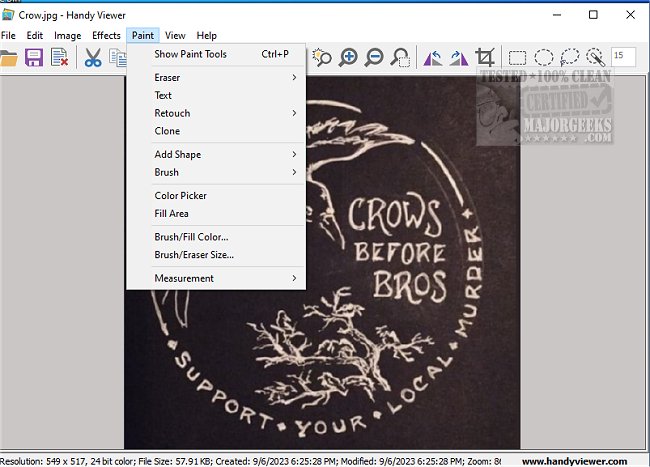Select the elliptical selection tool
This screenshot has height=467, width=650.
[544, 58]
